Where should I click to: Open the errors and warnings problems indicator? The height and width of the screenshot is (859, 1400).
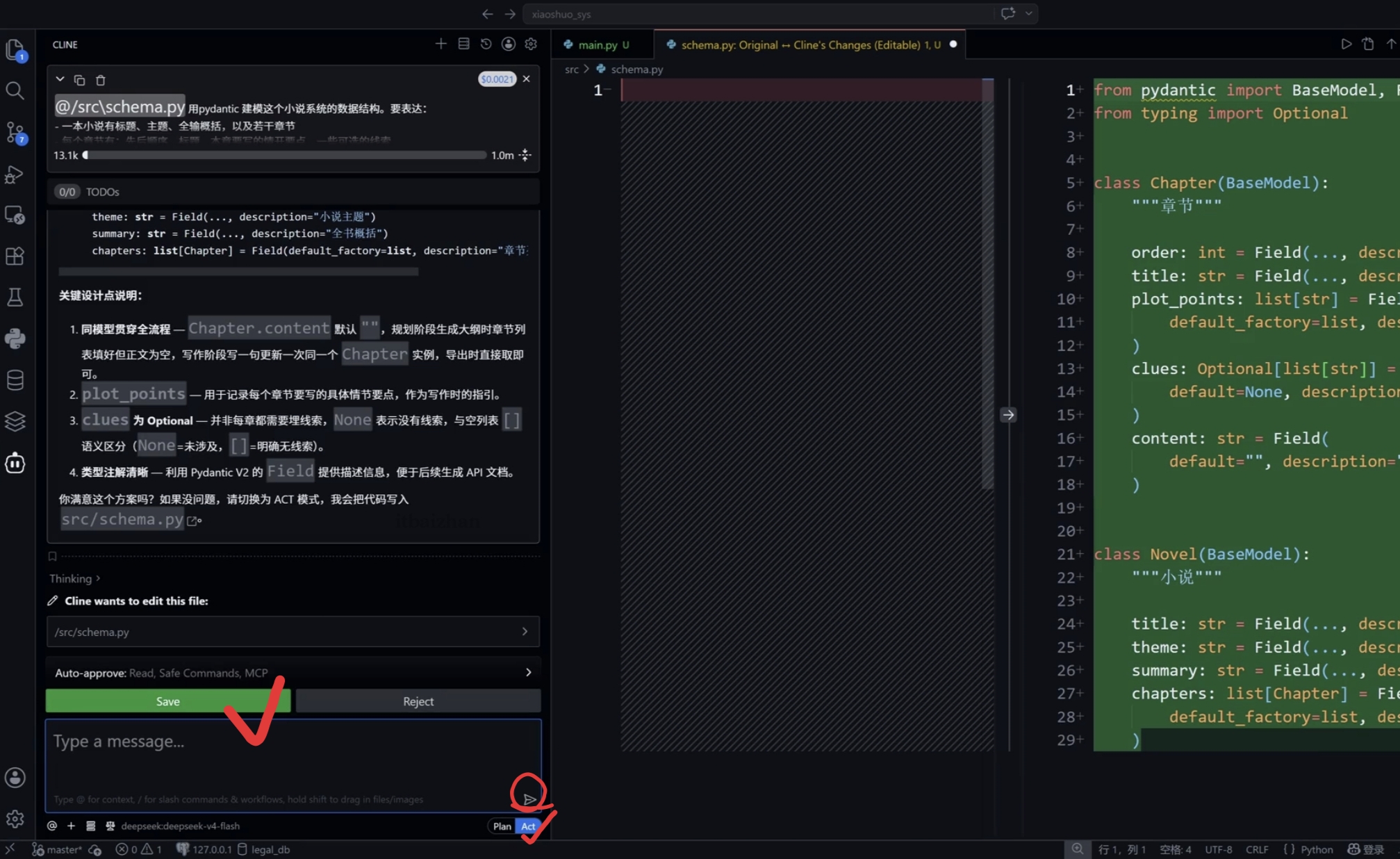tap(139, 849)
